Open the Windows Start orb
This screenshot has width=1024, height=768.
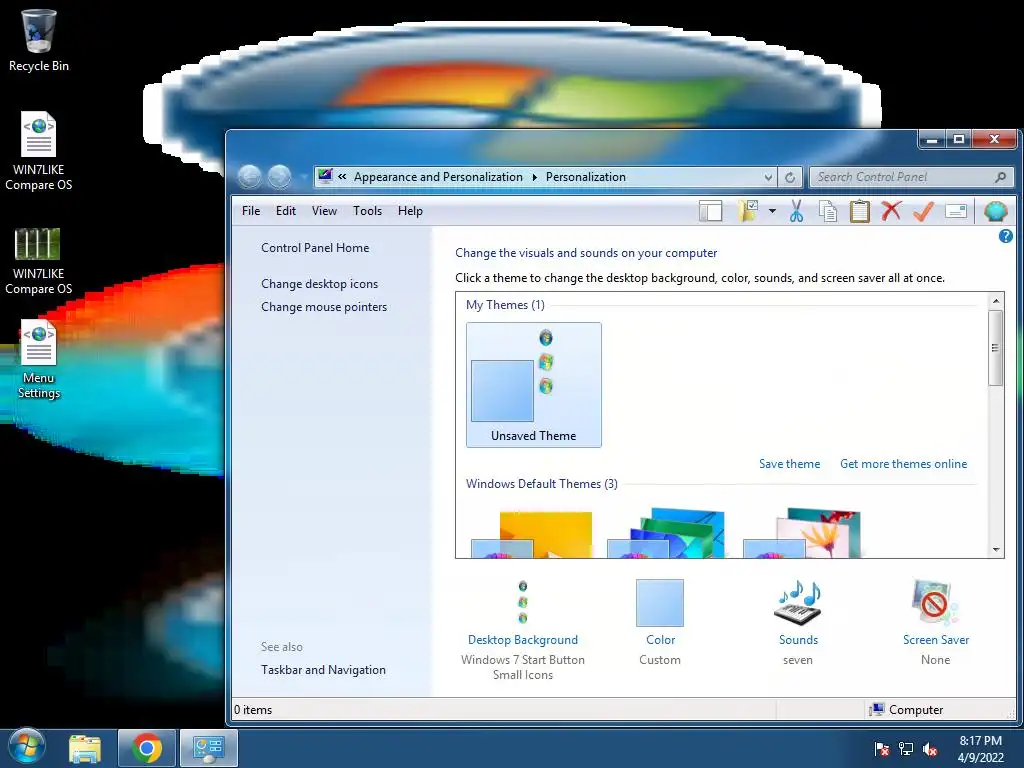click(27, 747)
